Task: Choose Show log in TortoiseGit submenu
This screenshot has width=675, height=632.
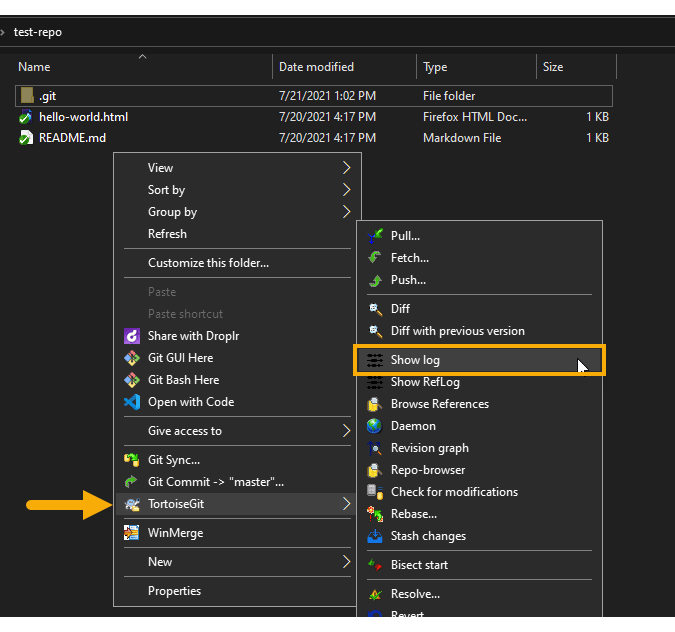Action: point(479,360)
